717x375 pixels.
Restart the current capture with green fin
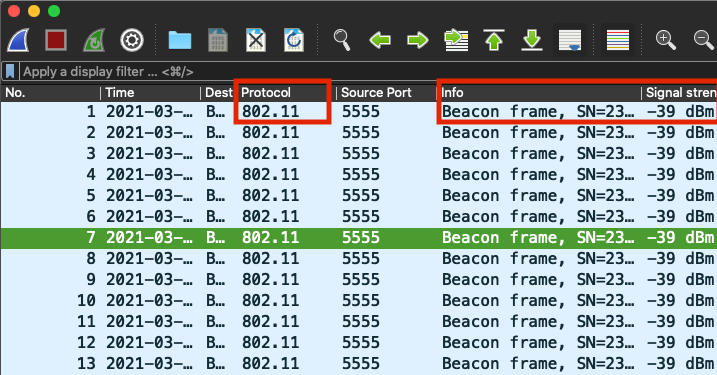pos(94,40)
